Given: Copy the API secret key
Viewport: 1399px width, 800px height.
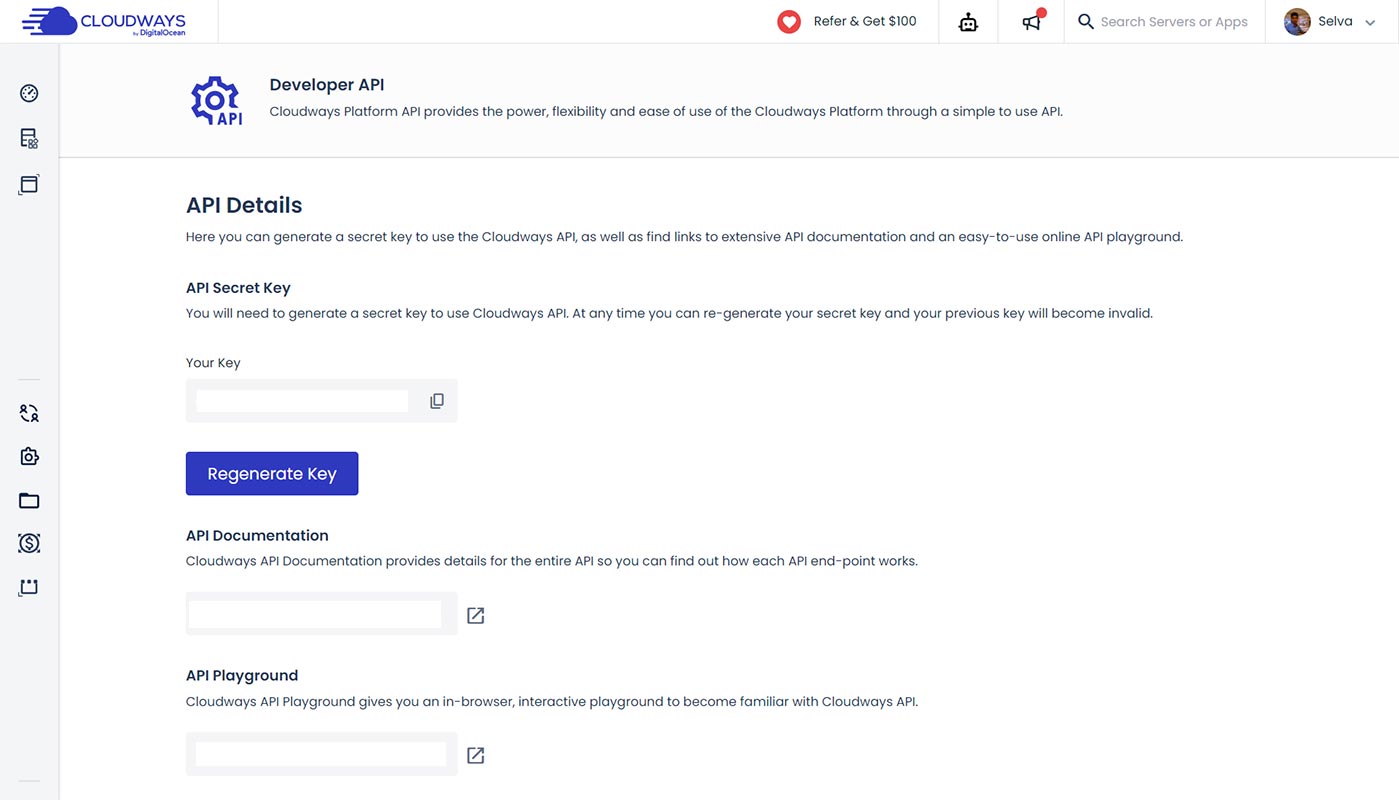Looking at the screenshot, I should [x=437, y=401].
